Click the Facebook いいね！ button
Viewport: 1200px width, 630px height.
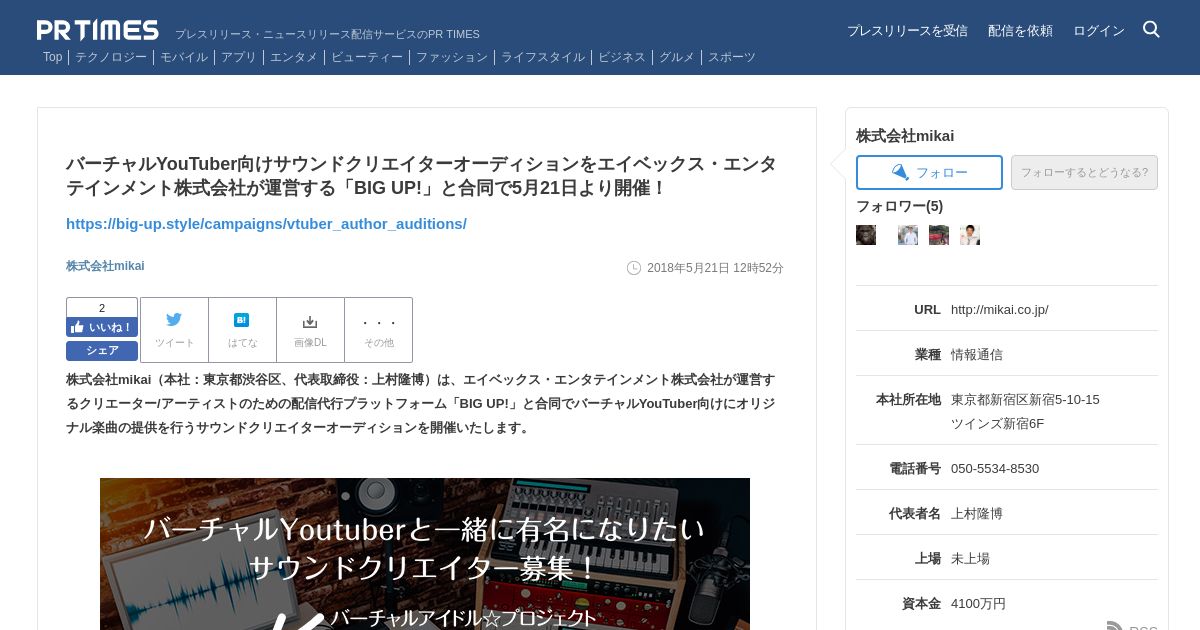tap(102, 327)
